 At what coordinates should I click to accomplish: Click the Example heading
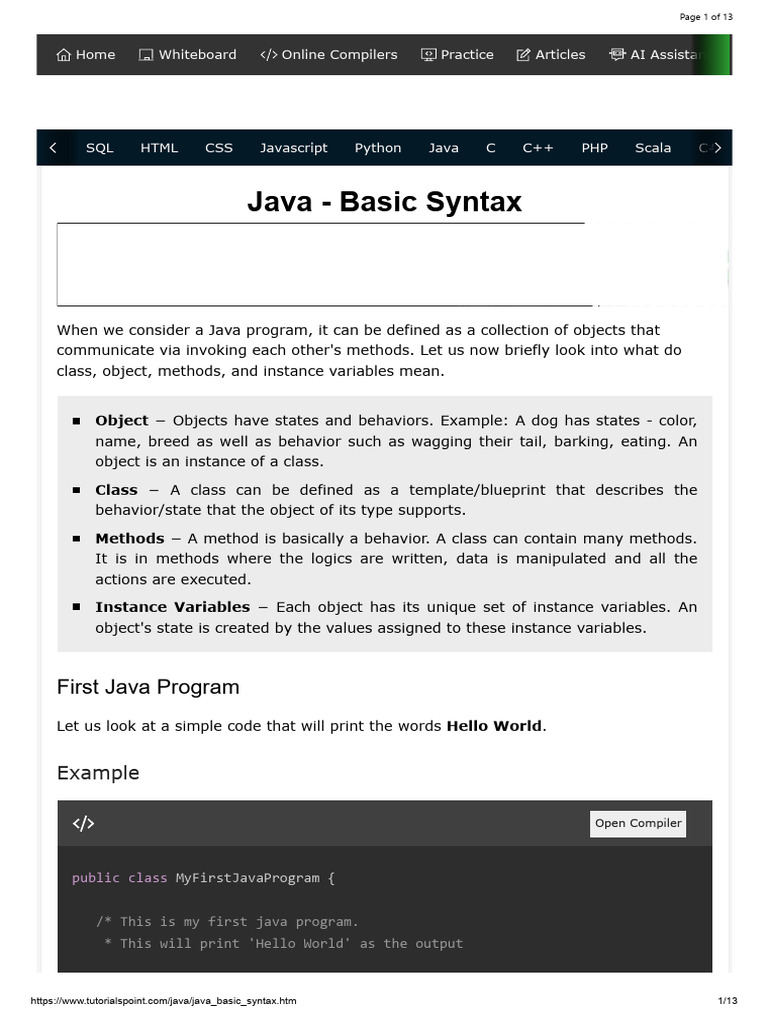point(98,773)
